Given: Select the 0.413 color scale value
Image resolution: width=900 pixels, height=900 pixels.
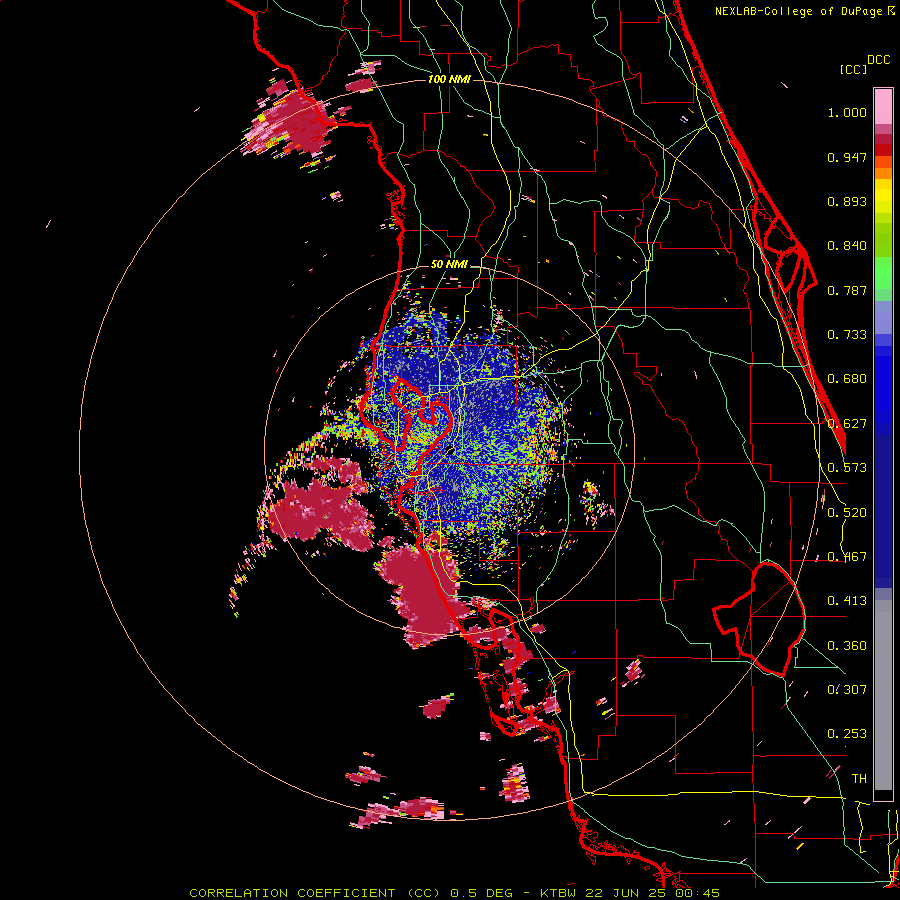Looking at the screenshot, I should (847, 601).
